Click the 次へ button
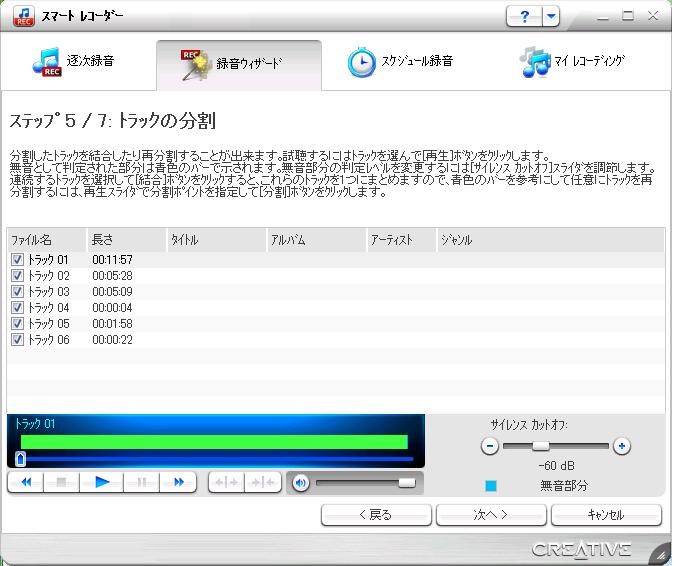This screenshot has height=566, width=683. pos(491,515)
